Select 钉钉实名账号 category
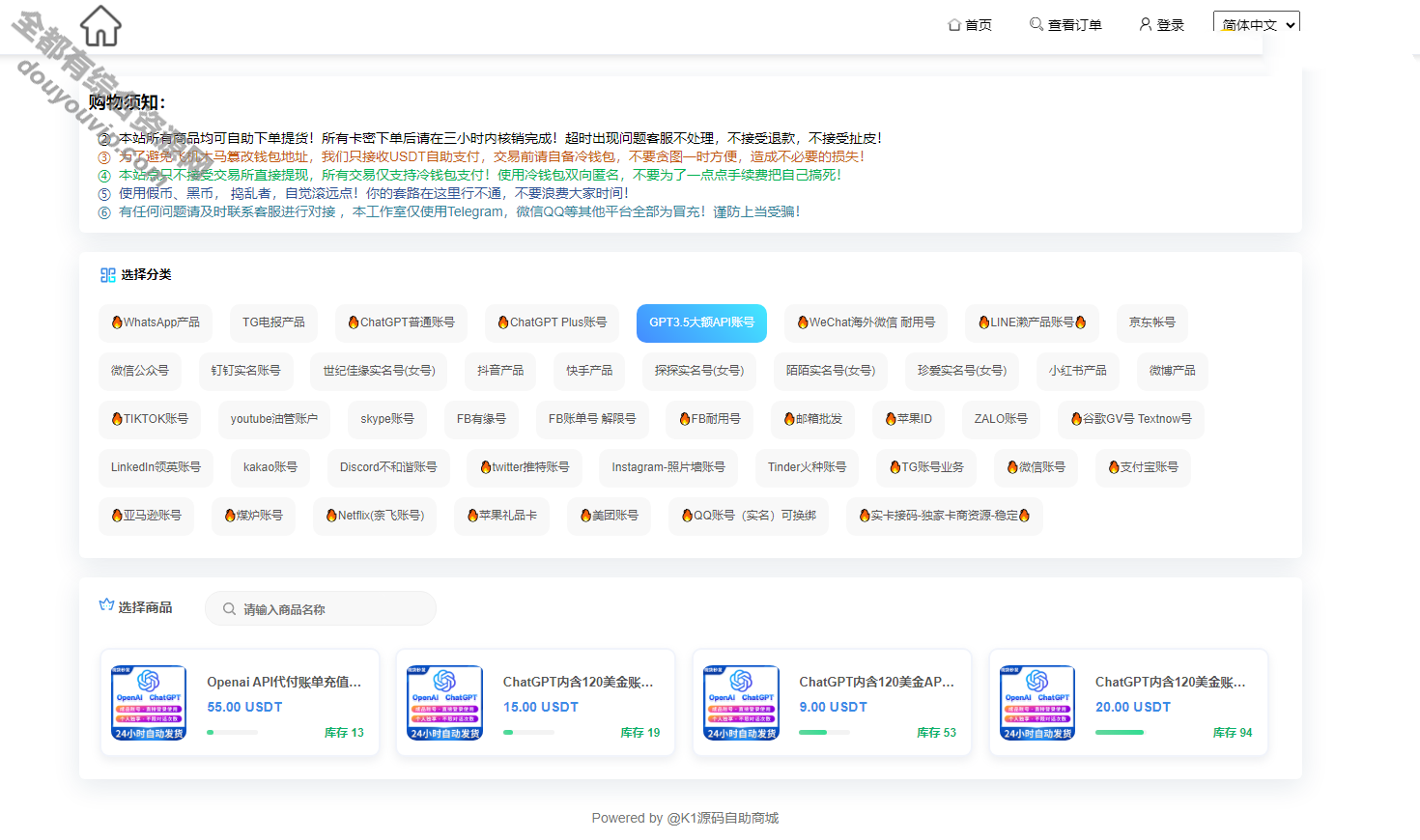Viewport: 1420px width, 840px height. [246, 371]
